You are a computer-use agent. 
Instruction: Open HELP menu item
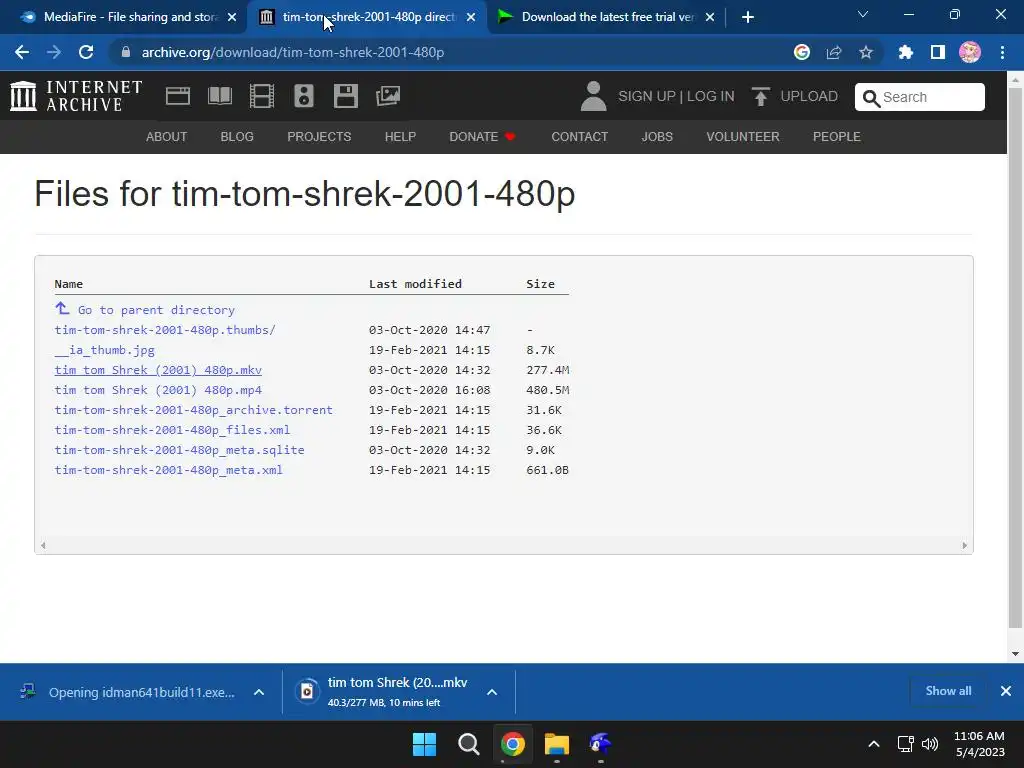click(x=400, y=136)
